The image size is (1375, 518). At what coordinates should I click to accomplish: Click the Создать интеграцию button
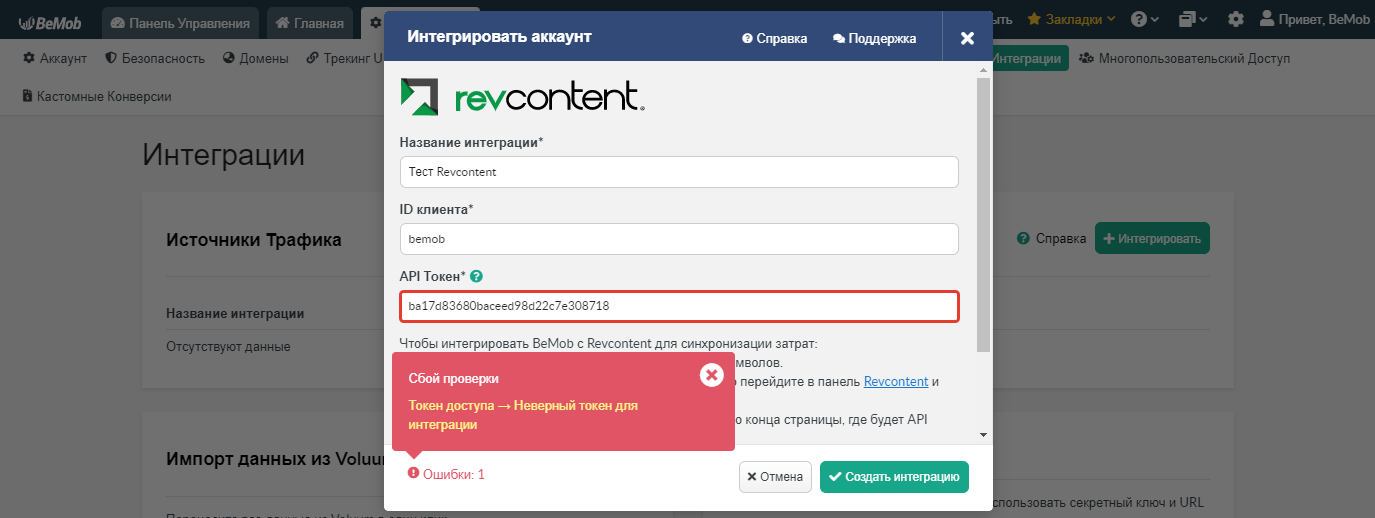tap(895, 477)
